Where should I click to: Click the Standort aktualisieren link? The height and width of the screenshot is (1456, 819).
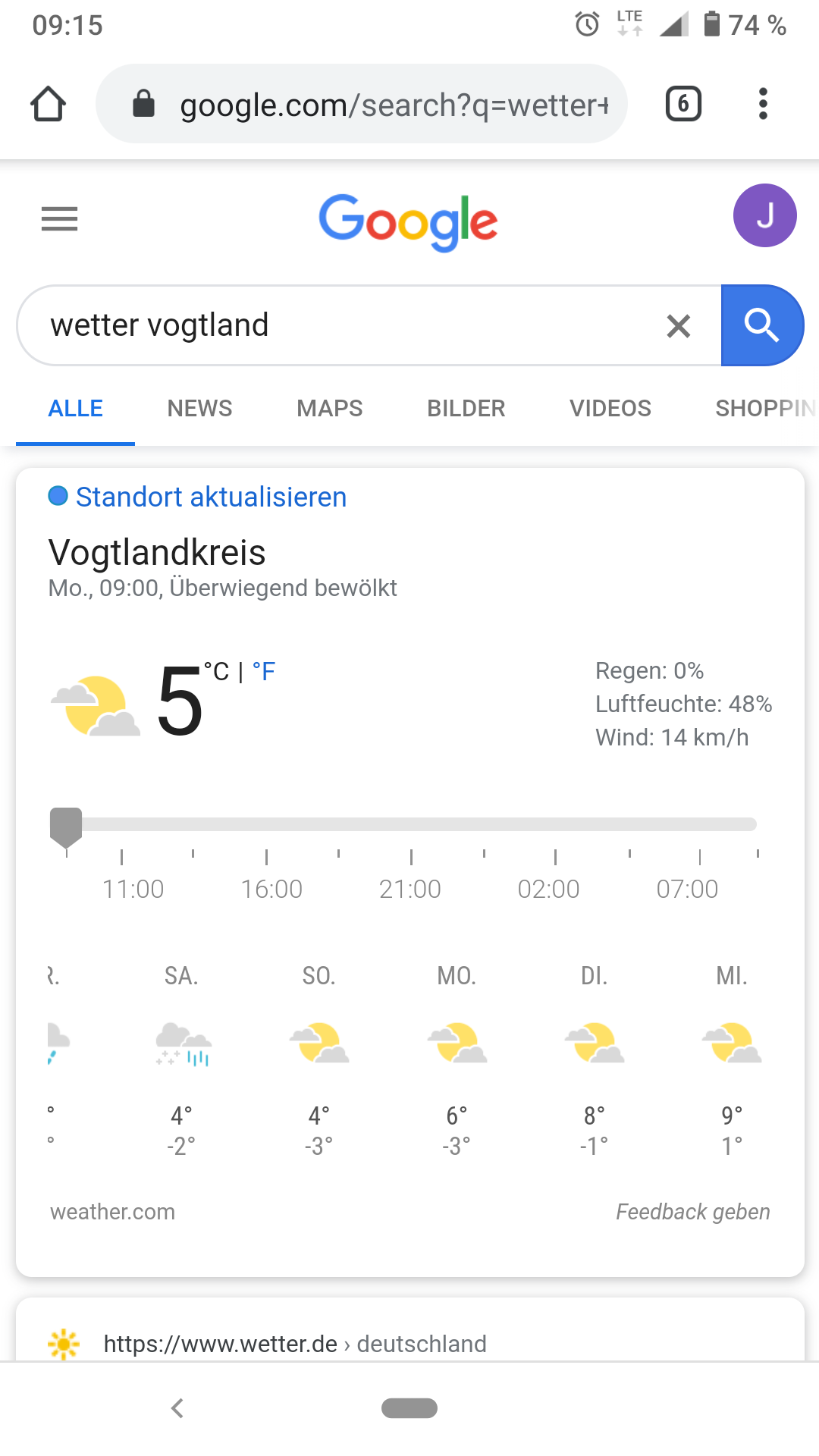211,497
